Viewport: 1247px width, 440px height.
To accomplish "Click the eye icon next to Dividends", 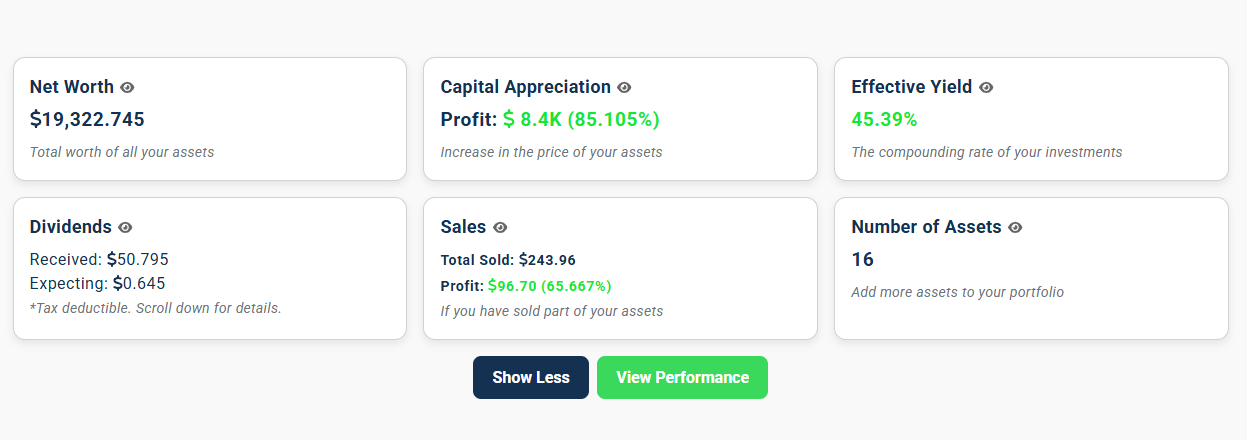I will (x=125, y=227).
